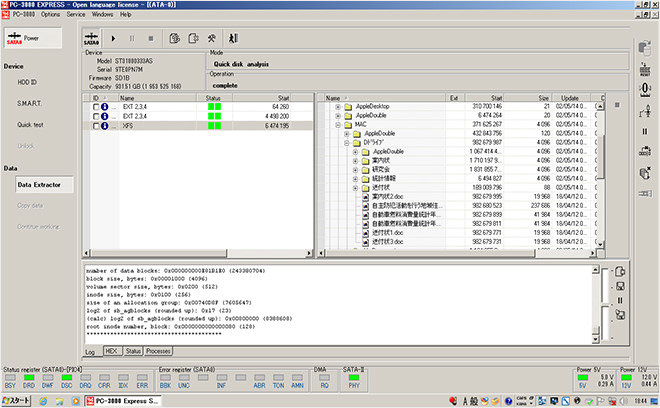The image size is (660, 408).
Task: Select the file 送付状1.doc
Action: [x=388, y=232]
